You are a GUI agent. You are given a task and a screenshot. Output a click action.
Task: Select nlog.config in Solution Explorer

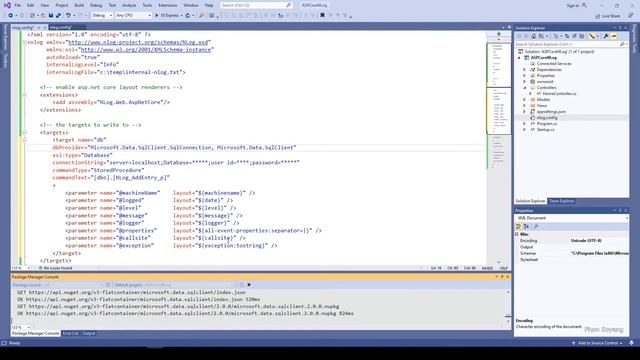[547, 118]
